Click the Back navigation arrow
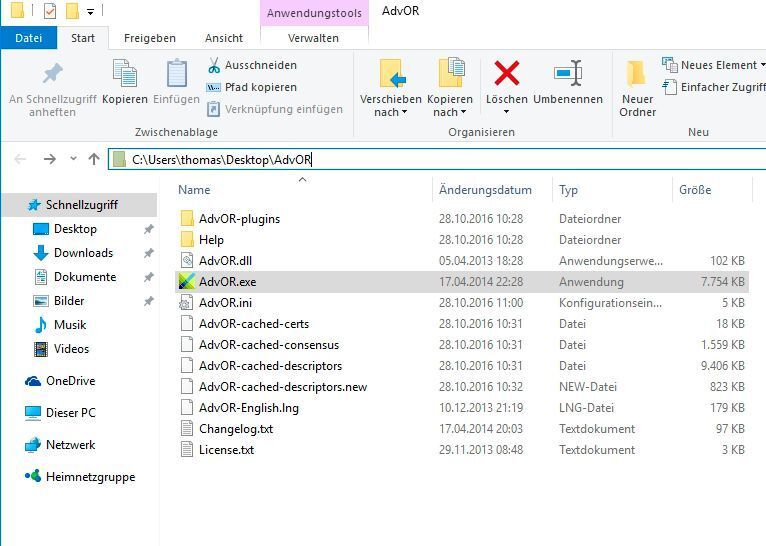The image size is (766, 546). 21,159
